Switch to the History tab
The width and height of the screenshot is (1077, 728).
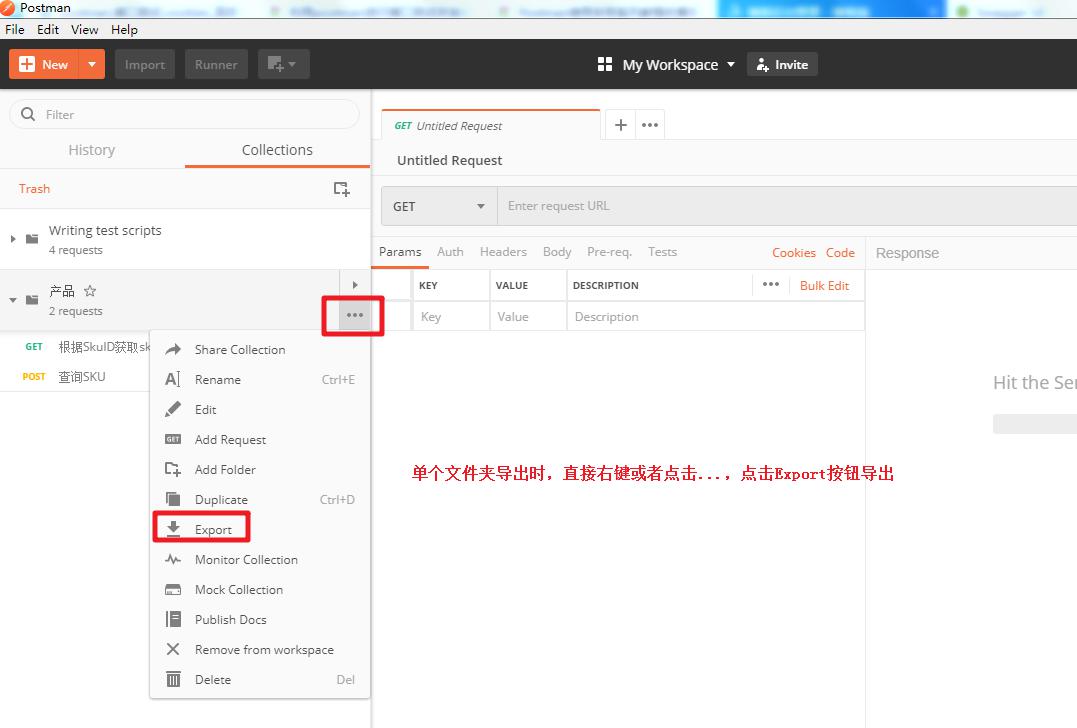tap(91, 150)
